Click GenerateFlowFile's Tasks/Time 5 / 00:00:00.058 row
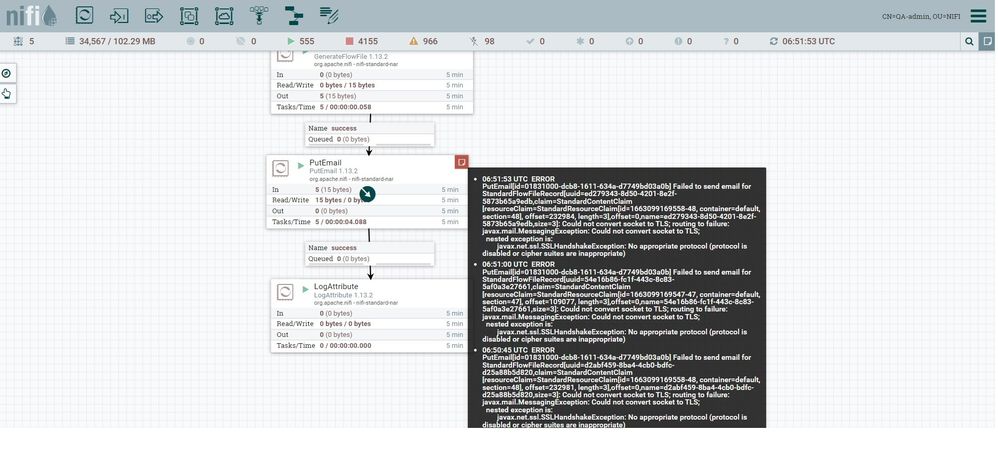Screen dimensions: 998x467 [x=372, y=107]
